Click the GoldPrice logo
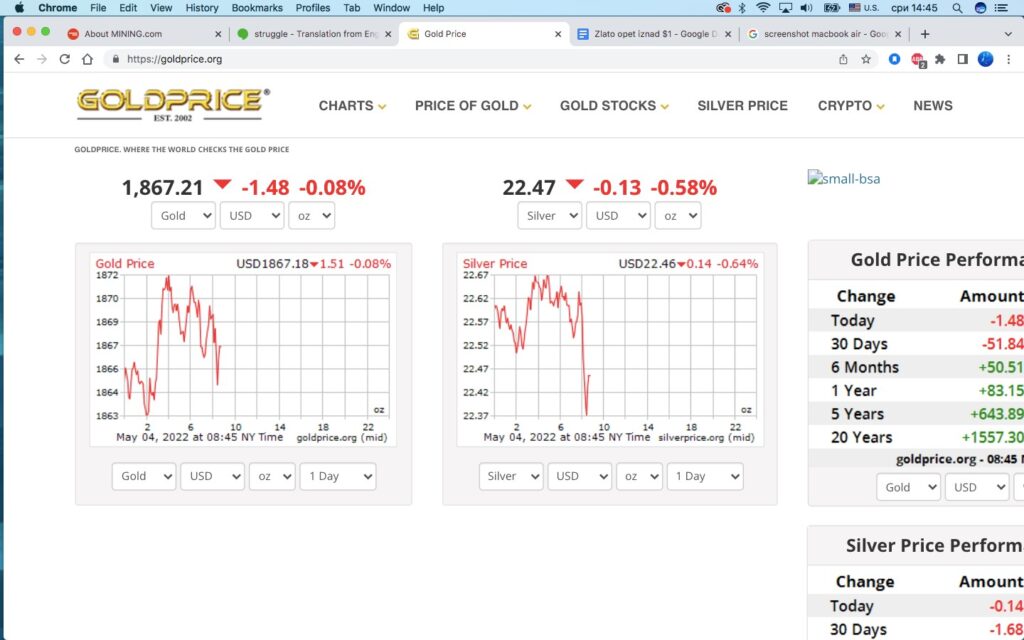The height and width of the screenshot is (640, 1024). tap(173, 103)
